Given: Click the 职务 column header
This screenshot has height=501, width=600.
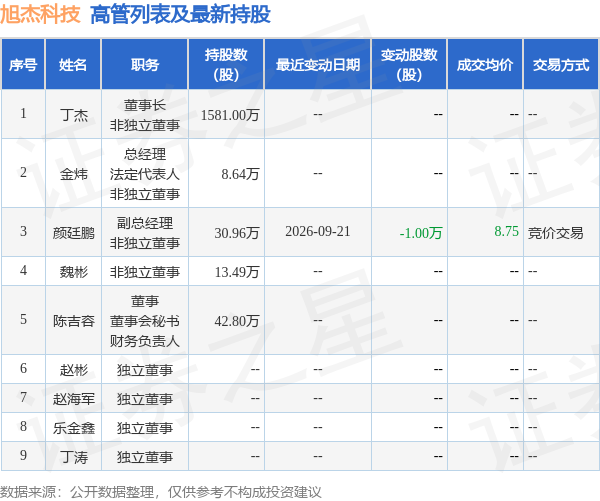Looking at the screenshot, I should pos(145,65).
